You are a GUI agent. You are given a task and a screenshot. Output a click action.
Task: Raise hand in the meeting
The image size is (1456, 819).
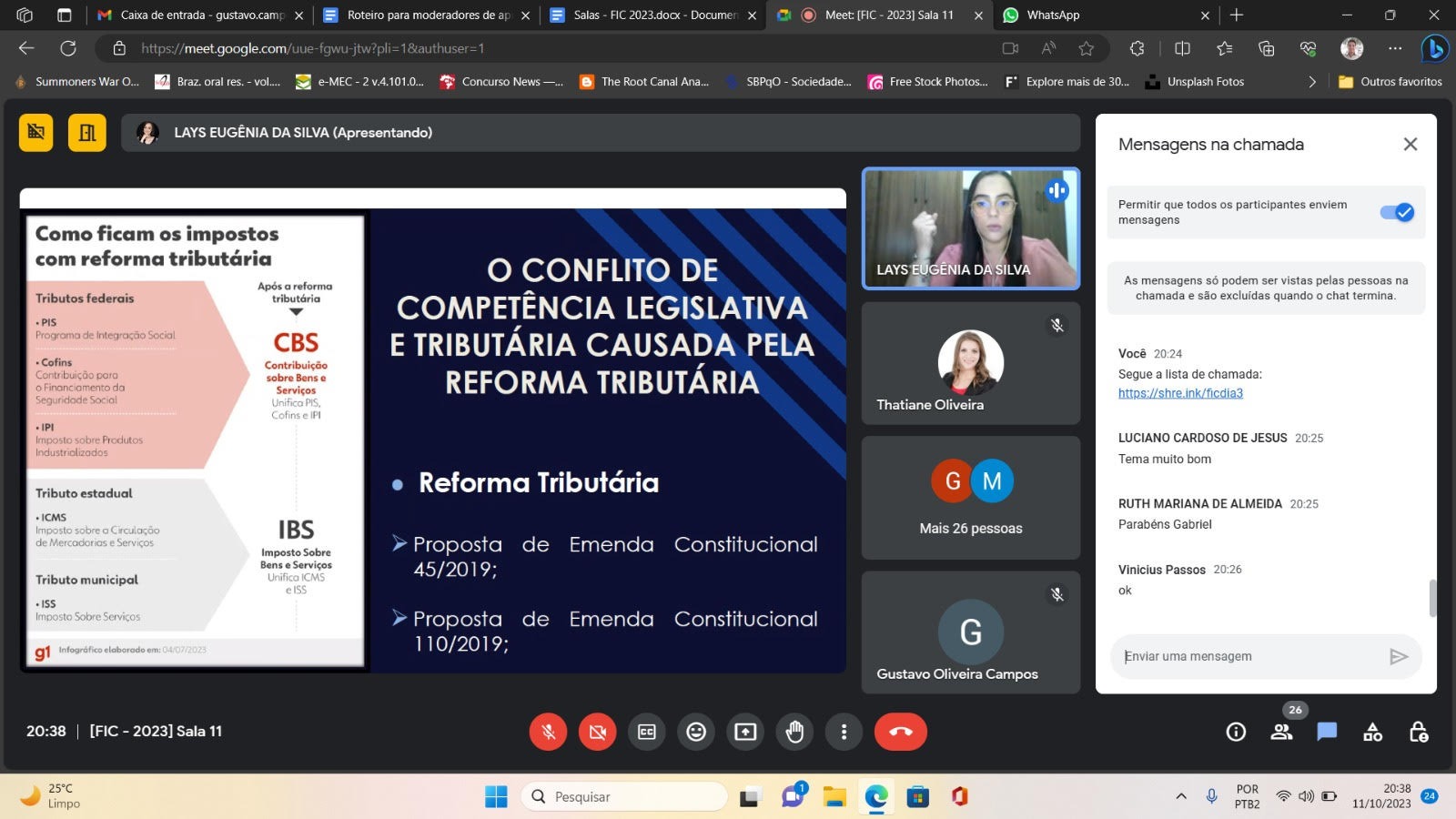click(794, 732)
